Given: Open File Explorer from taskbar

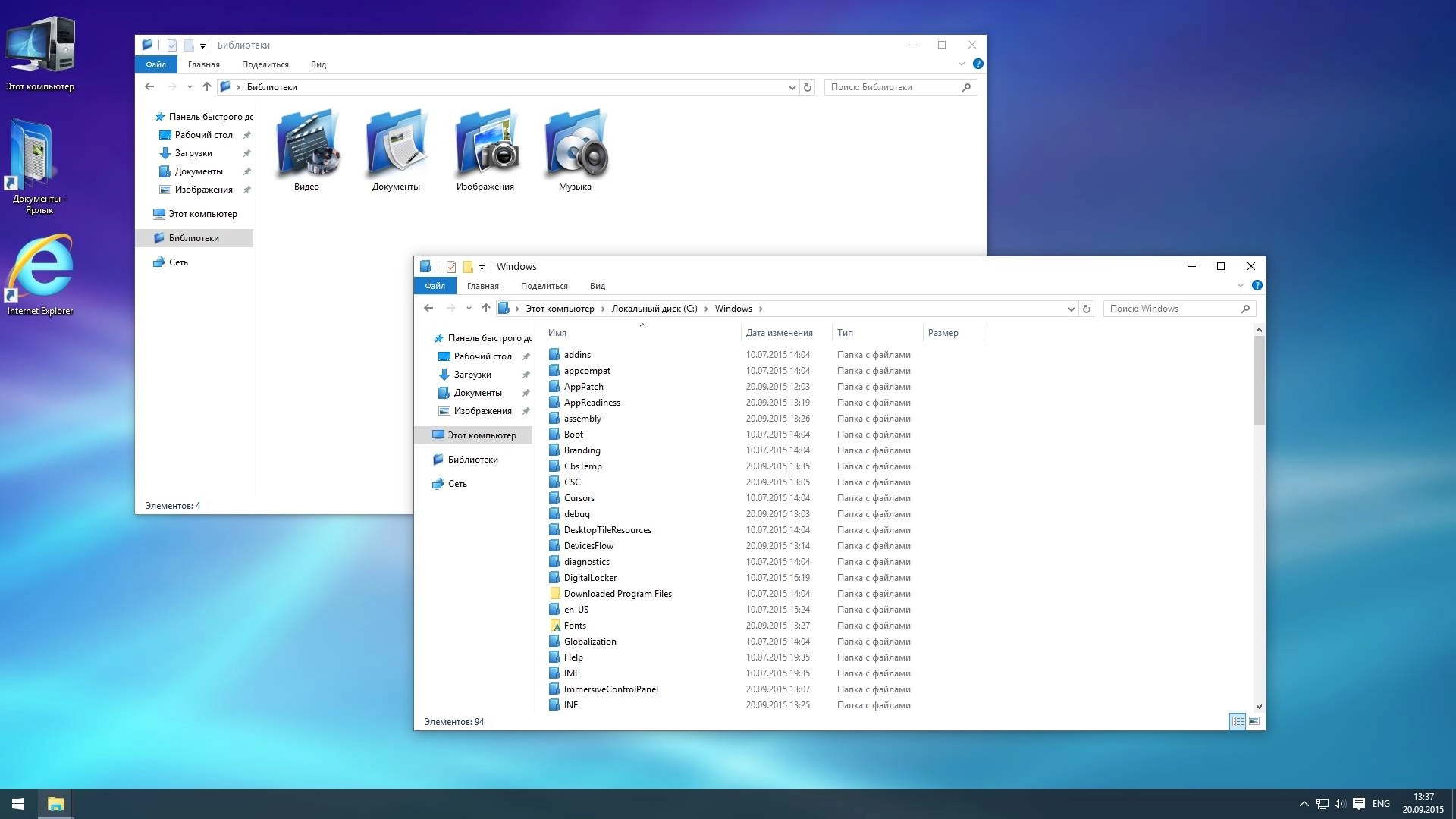Looking at the screenshot, I should (55, 804).
